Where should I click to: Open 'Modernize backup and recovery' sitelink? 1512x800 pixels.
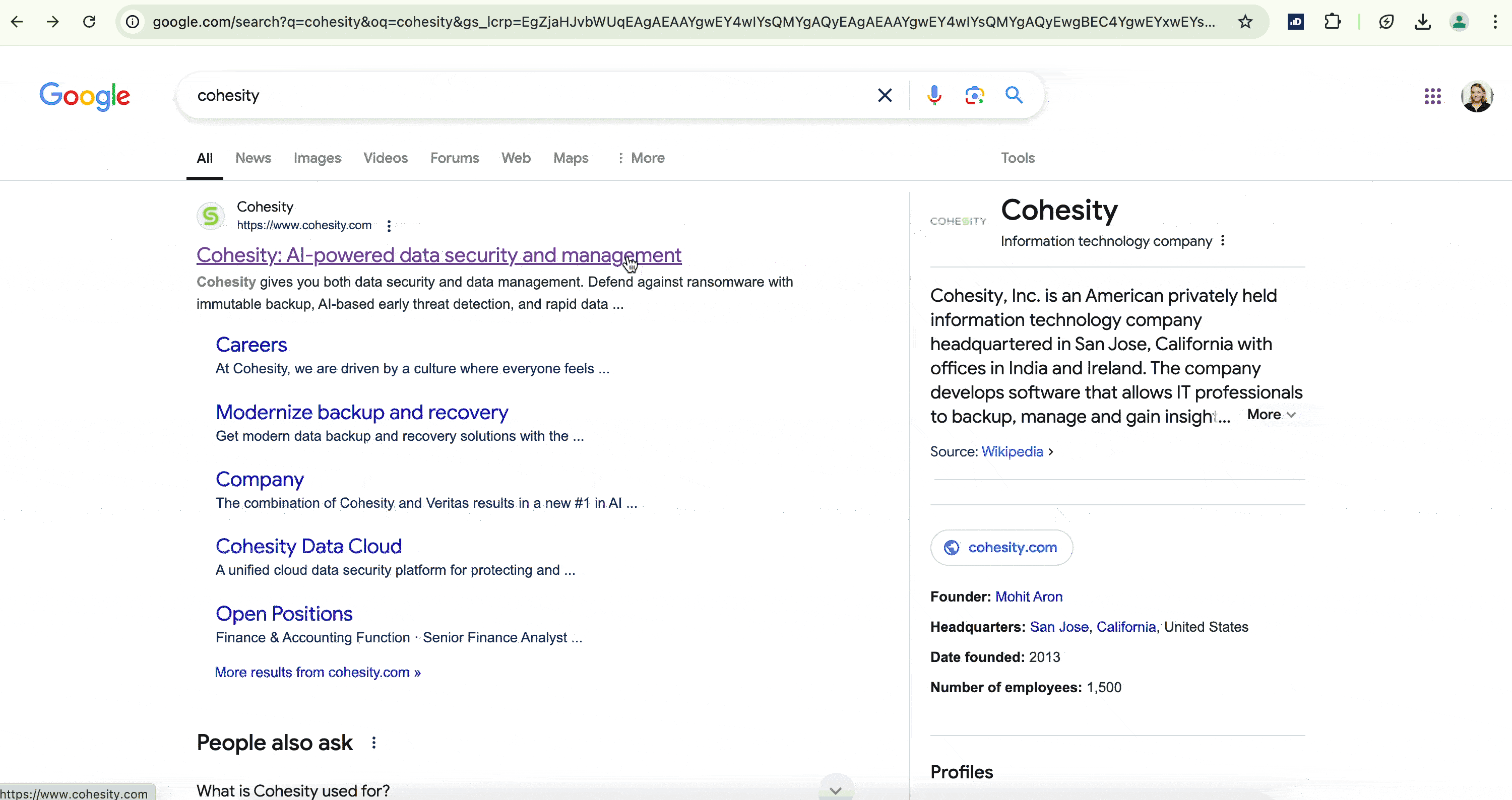click(361, 412)
